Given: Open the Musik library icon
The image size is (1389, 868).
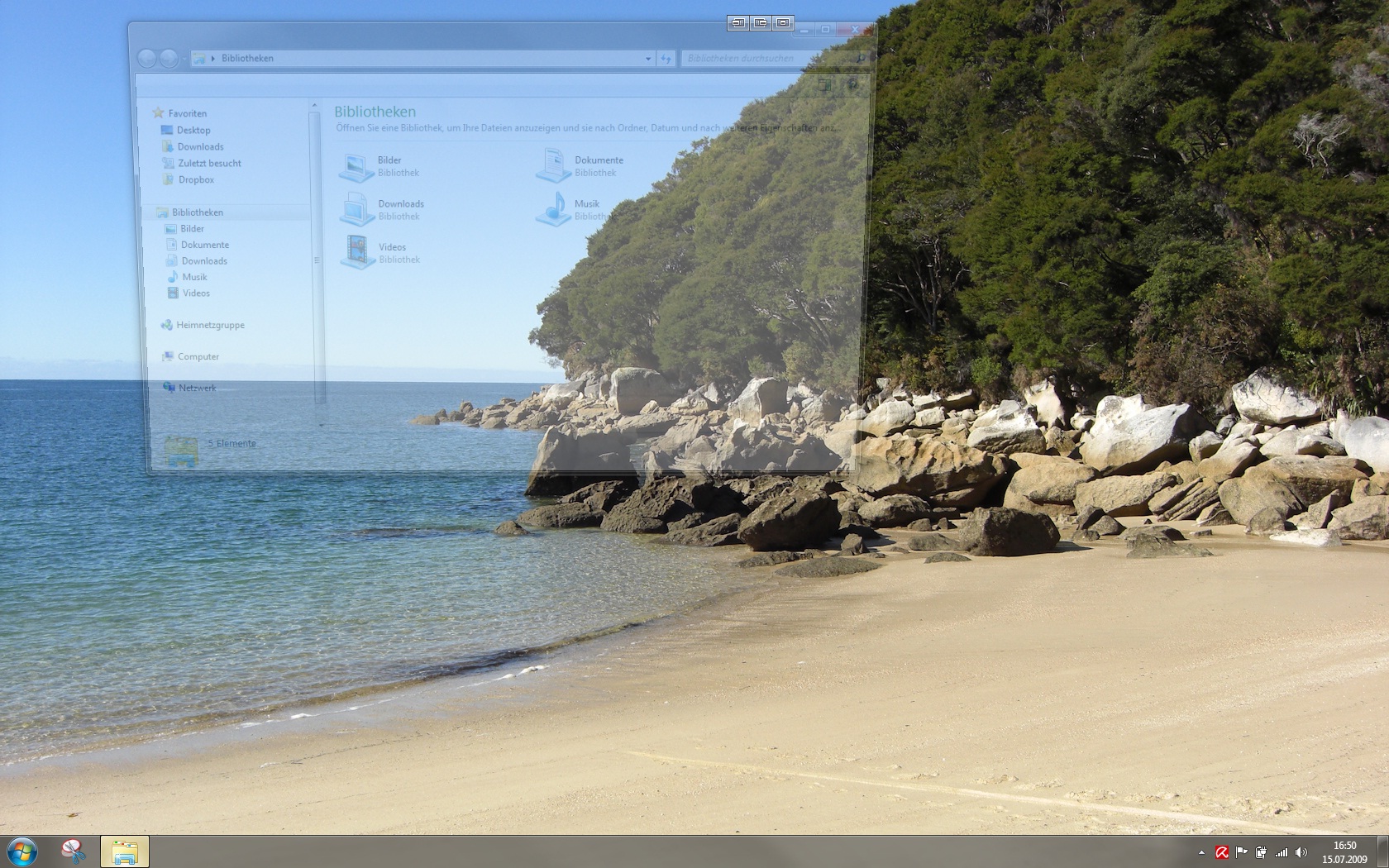Looking at the screenshot, I should pyautogui.click(x=553, y=209).
